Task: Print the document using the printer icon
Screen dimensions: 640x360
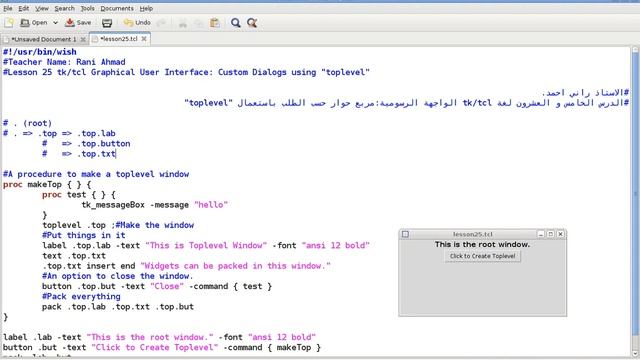Action: click(107, 23)
